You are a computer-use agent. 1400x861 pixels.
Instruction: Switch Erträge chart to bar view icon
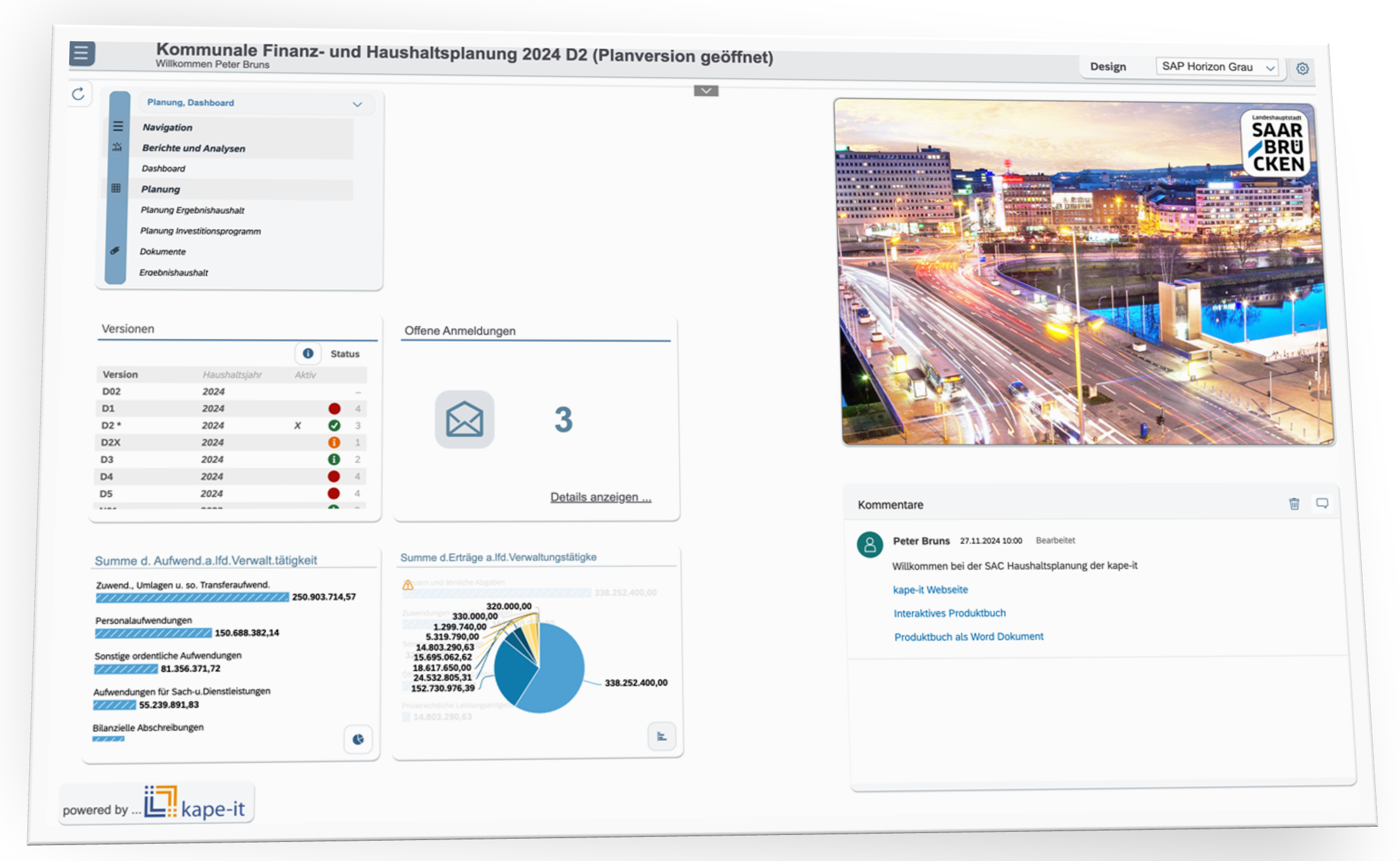coord(661,737)
